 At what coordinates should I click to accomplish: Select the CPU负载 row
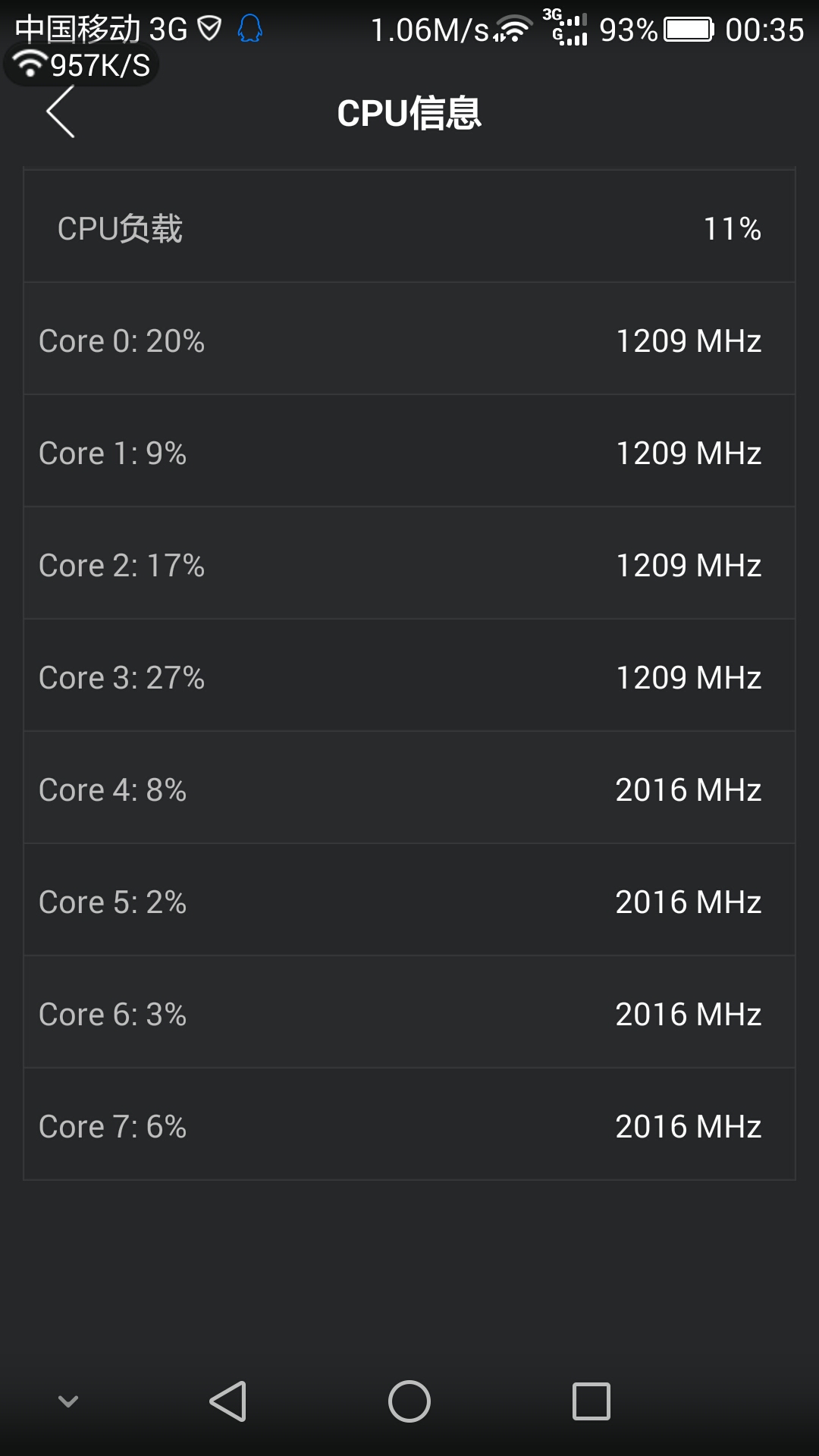(x=409, y=227)
